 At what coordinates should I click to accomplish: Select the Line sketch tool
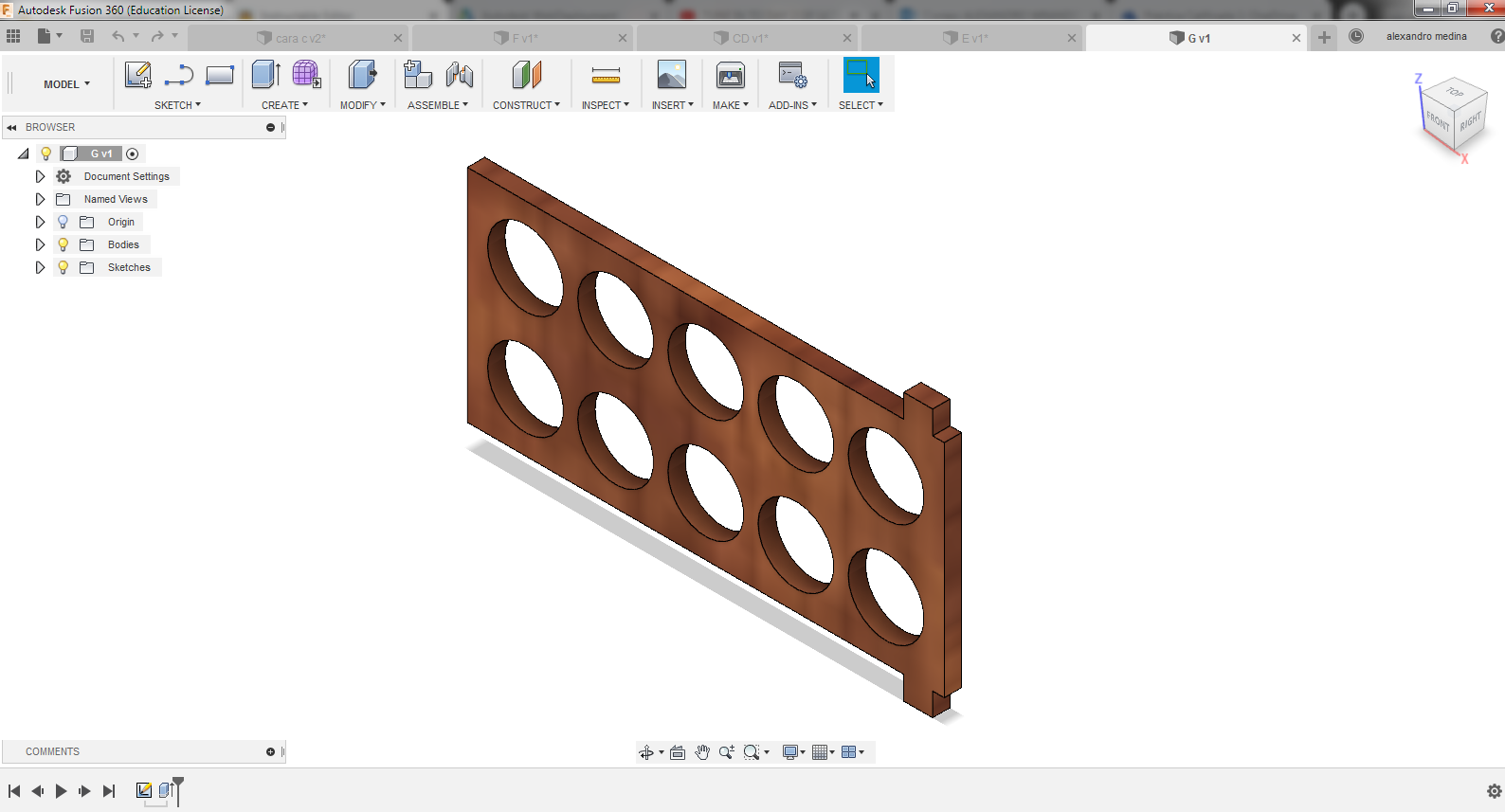[x=178, y=75]
